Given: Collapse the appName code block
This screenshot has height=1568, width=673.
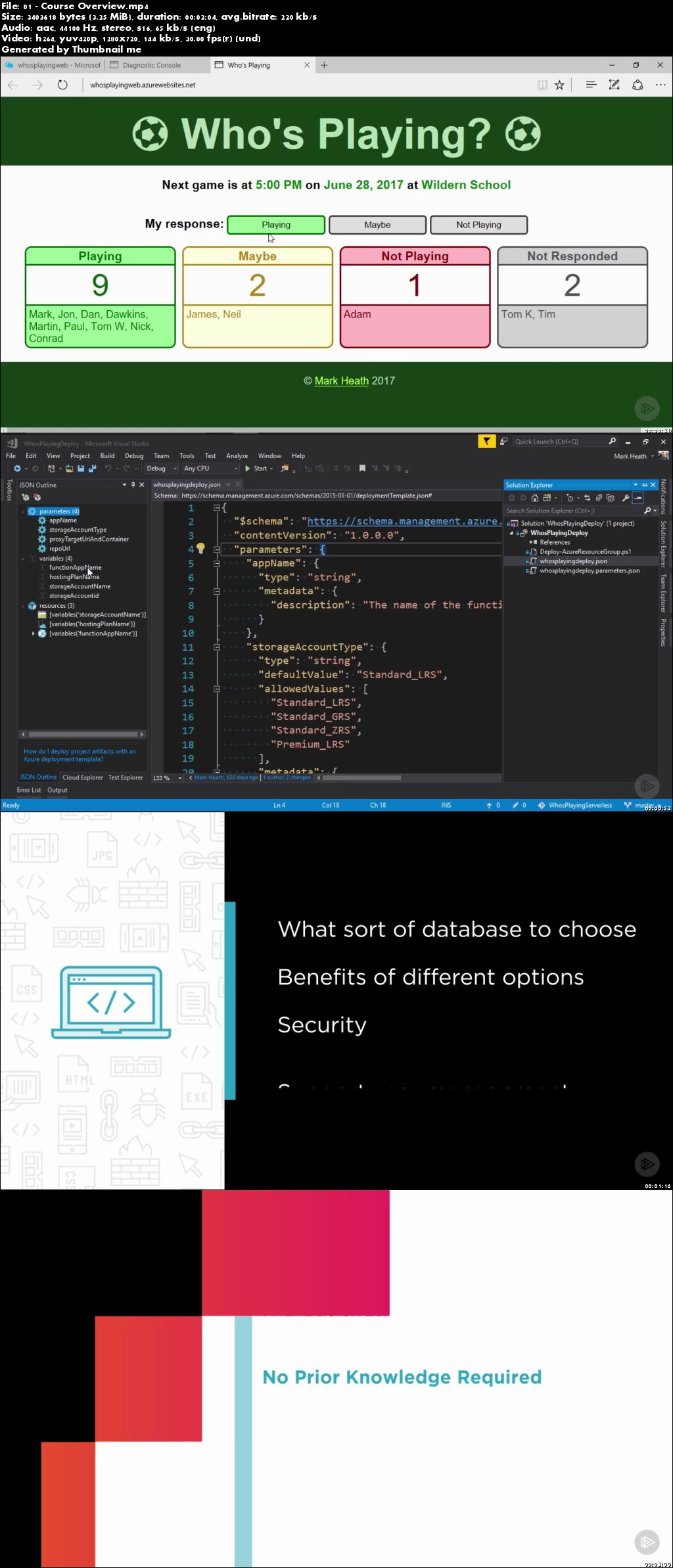Looking at the screenshot, I should pos(216,563).
